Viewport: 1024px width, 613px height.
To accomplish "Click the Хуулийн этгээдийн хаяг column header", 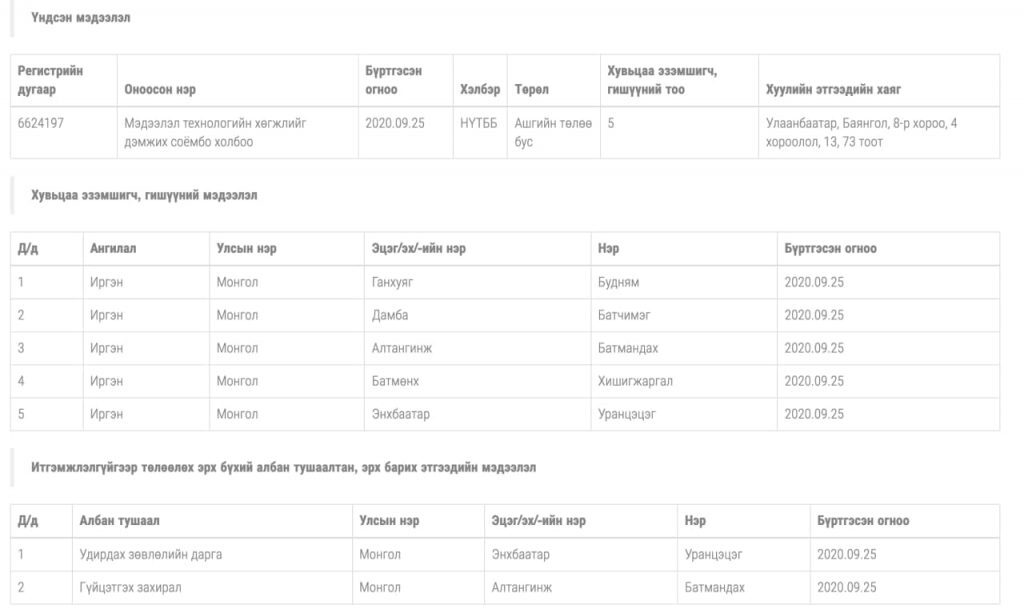I will tap(833, 90).
